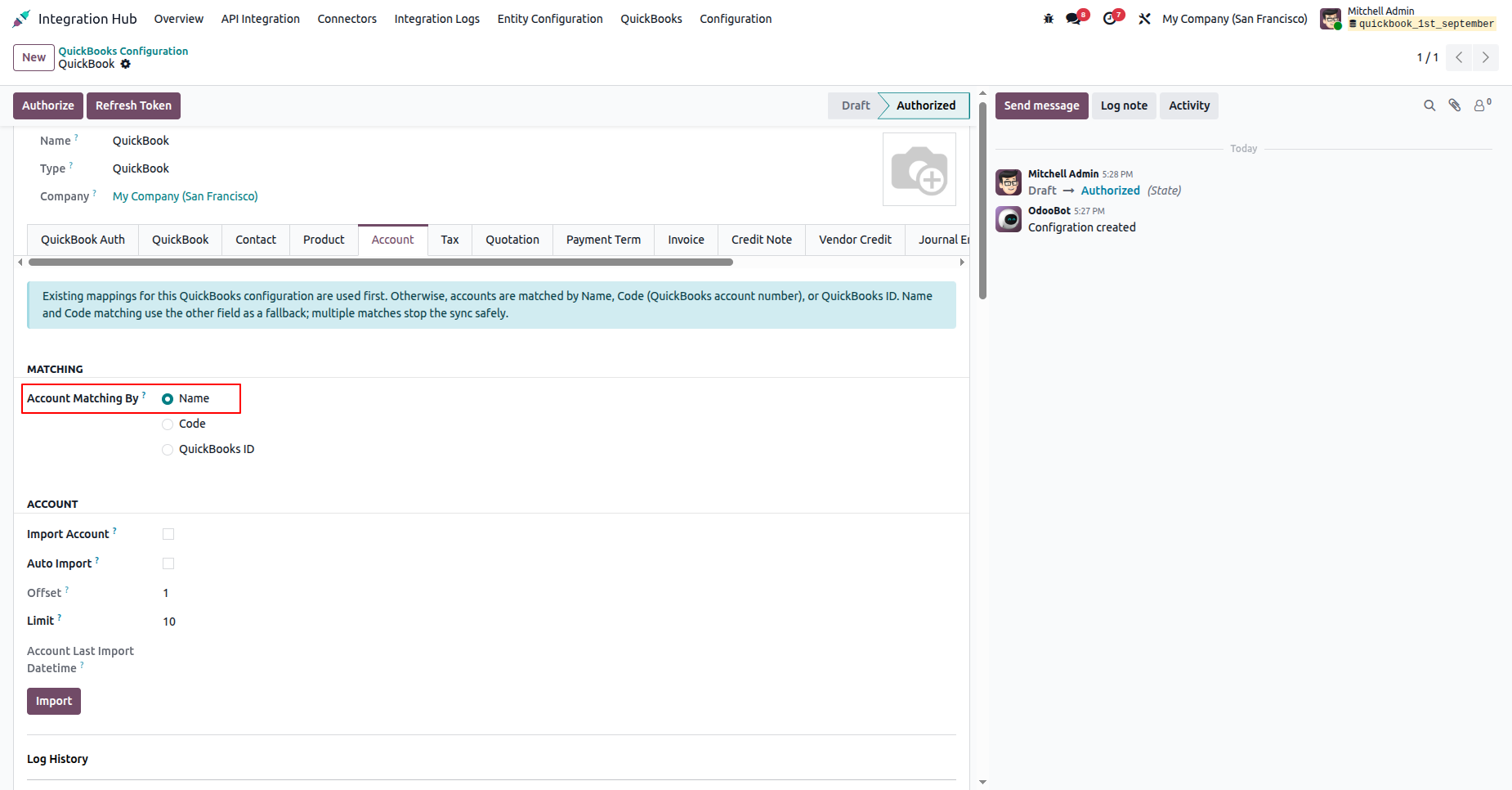Enable the Auto Import checkbox
This screenshot has height=790, width=1512.
168,563
